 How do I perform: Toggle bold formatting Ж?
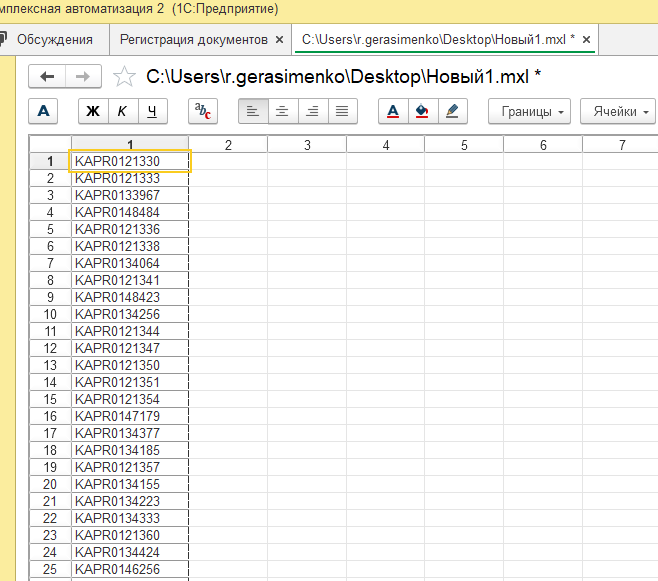coord(93,111)
